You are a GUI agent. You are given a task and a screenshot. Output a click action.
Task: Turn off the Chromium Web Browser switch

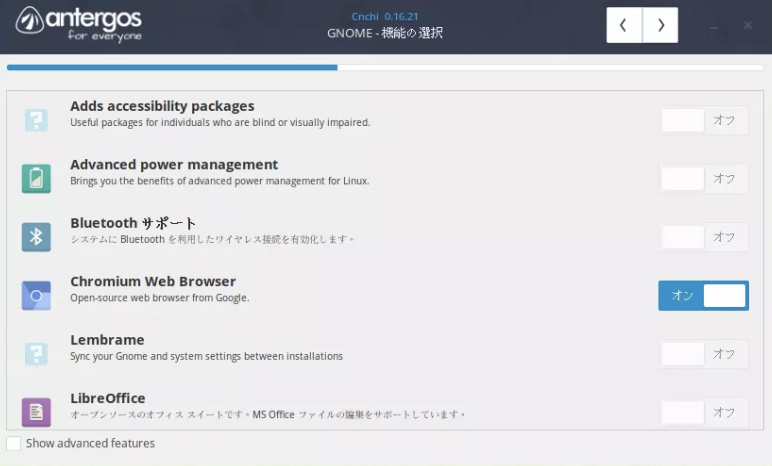coord(704,296)
